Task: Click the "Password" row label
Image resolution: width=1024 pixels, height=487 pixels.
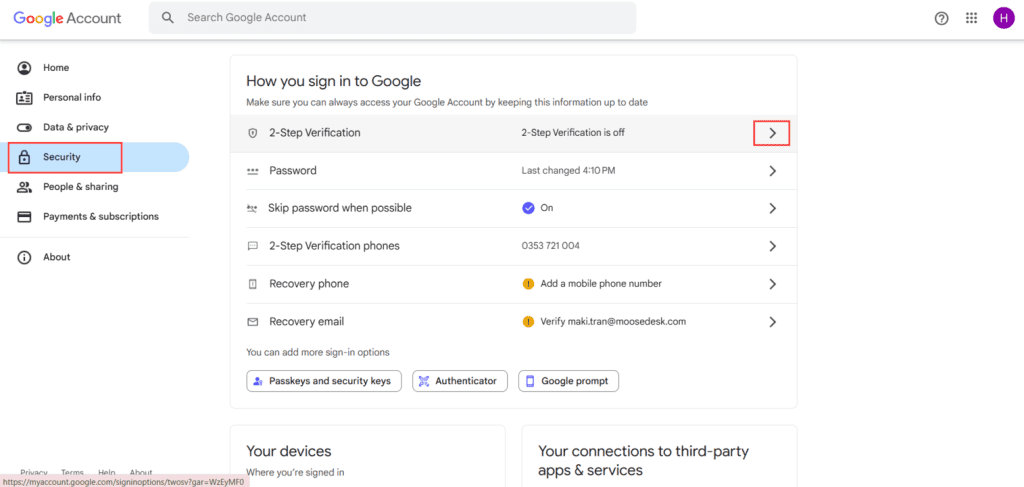Action: click(293, 171)
